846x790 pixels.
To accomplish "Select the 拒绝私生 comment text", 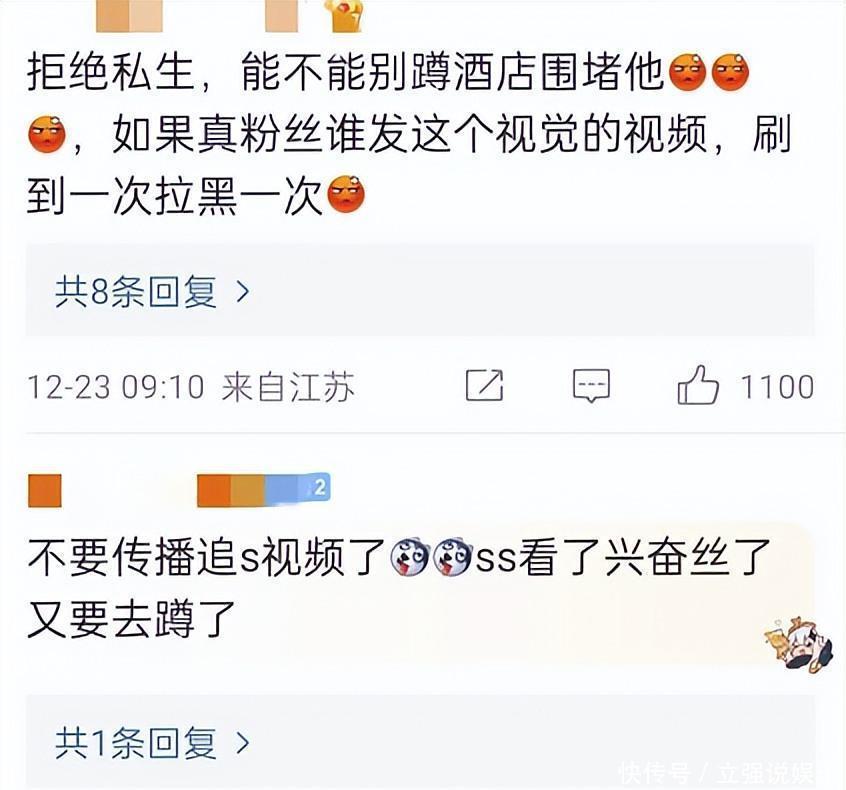I will pyautogui.click(x=409, y=133).
